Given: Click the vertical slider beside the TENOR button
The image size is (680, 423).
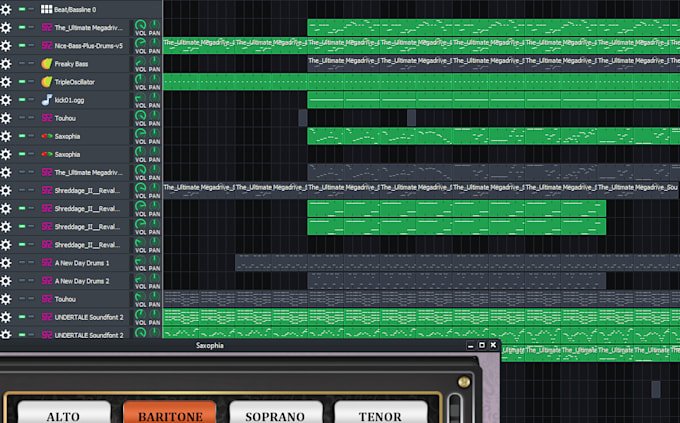Looking at the screenshot, I should click(454, 408).
